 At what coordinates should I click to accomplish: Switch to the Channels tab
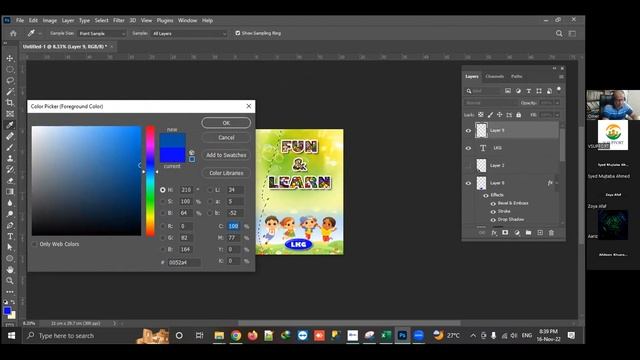[x=495, y=76]
